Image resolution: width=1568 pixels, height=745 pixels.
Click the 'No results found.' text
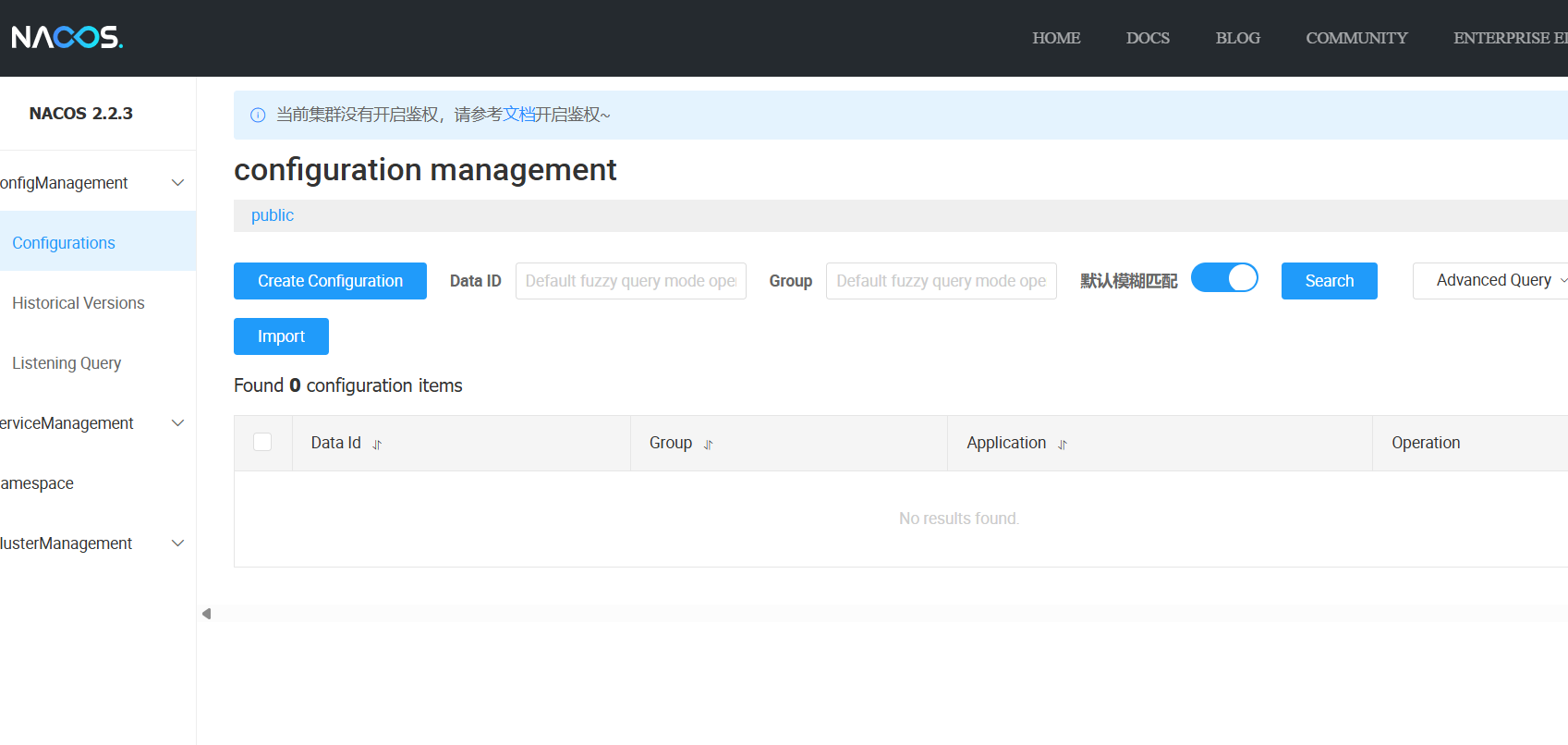[959, 519]
